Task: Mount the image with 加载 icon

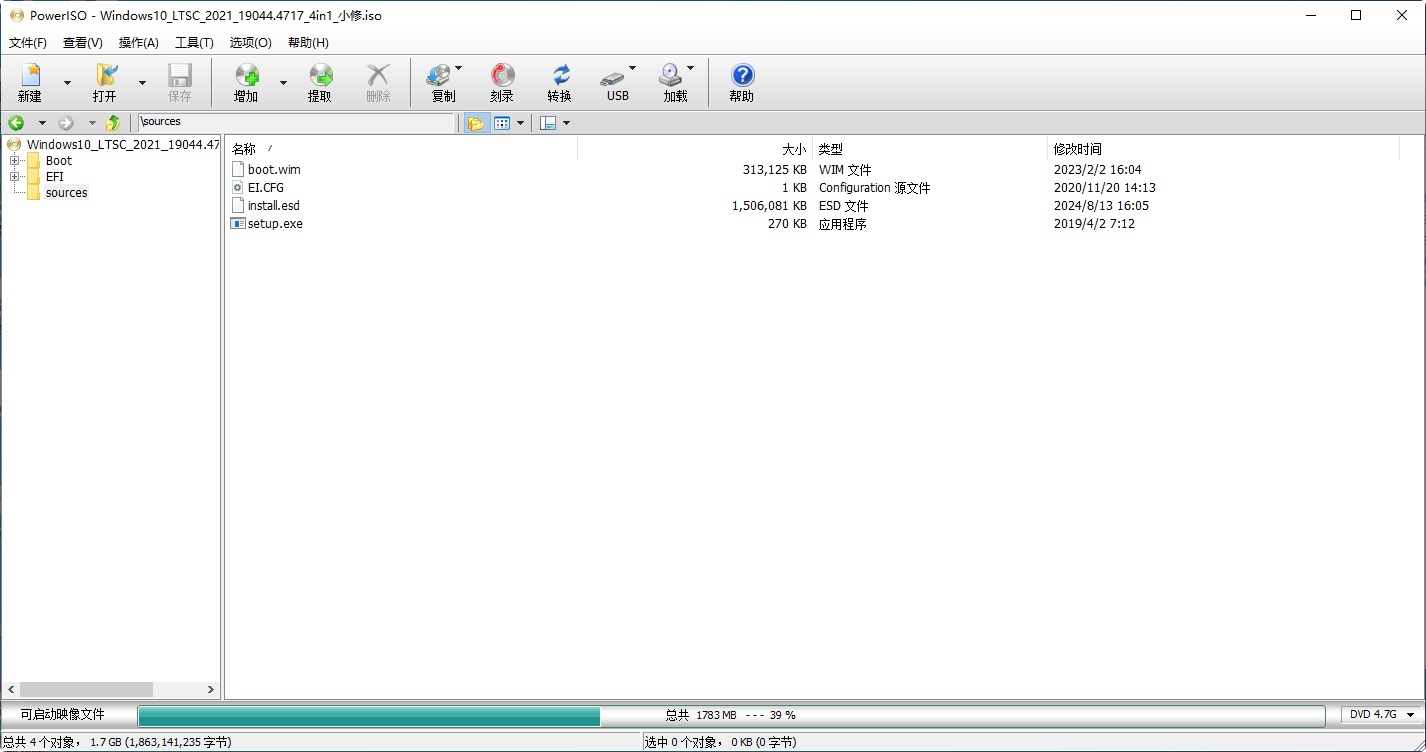Action: (x=673, y=80)
